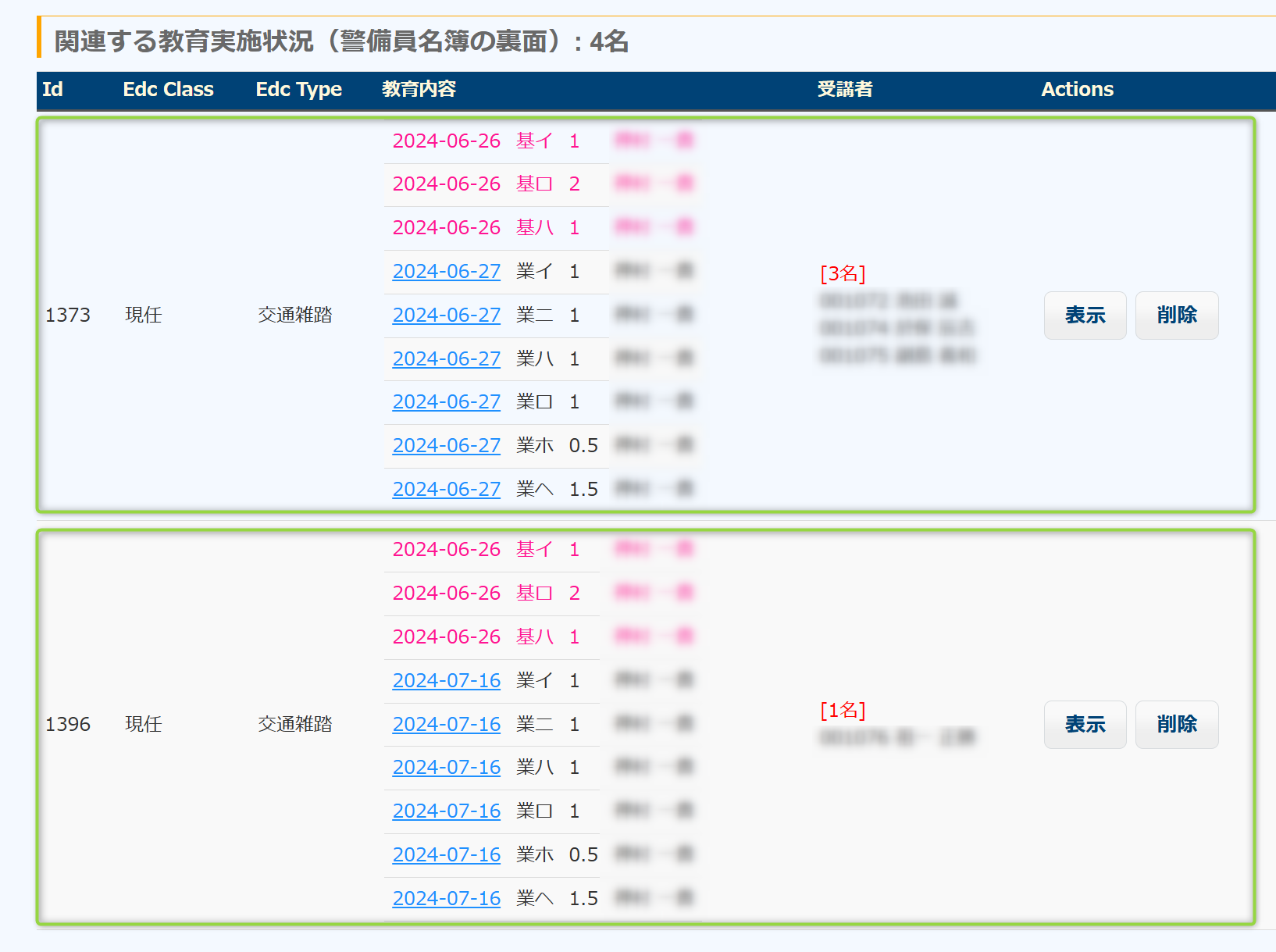Follow the 2024-06-27 業ハ date link
1276x952 pixels.
[x=446, y=359]
